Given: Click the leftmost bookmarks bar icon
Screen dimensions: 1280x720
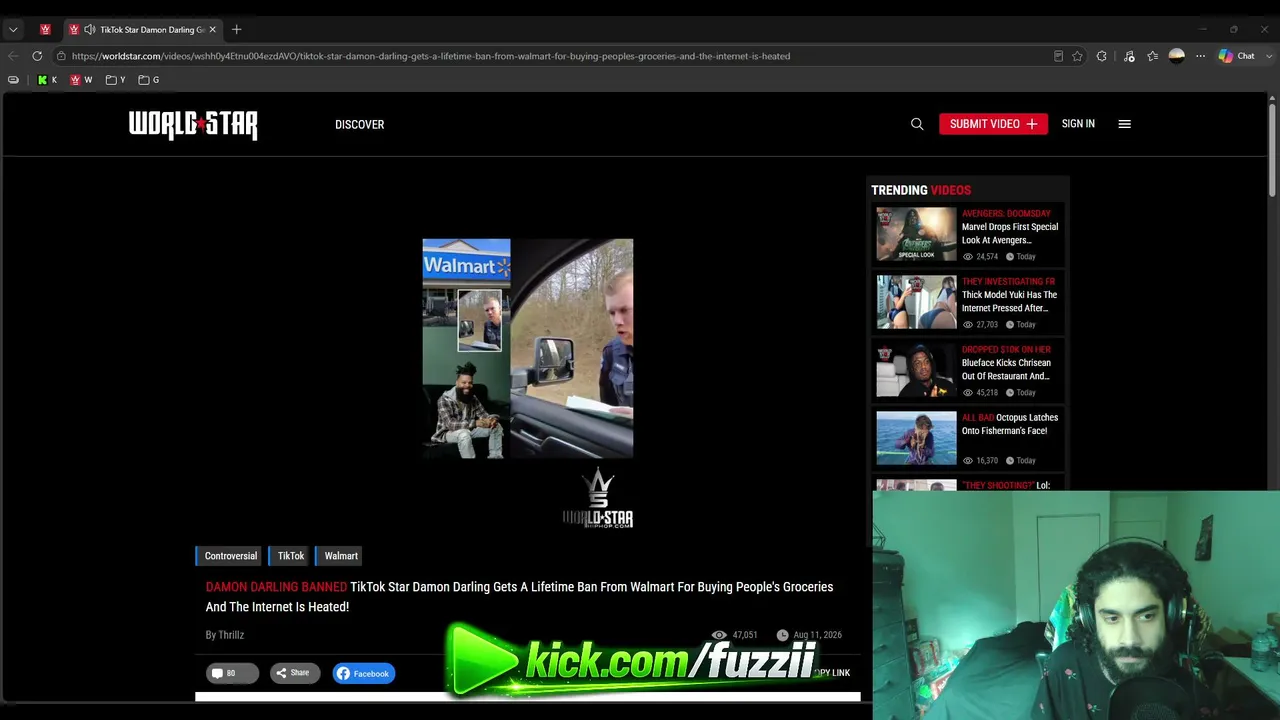Looking at the screenshot, I should (x=13, y=80).
